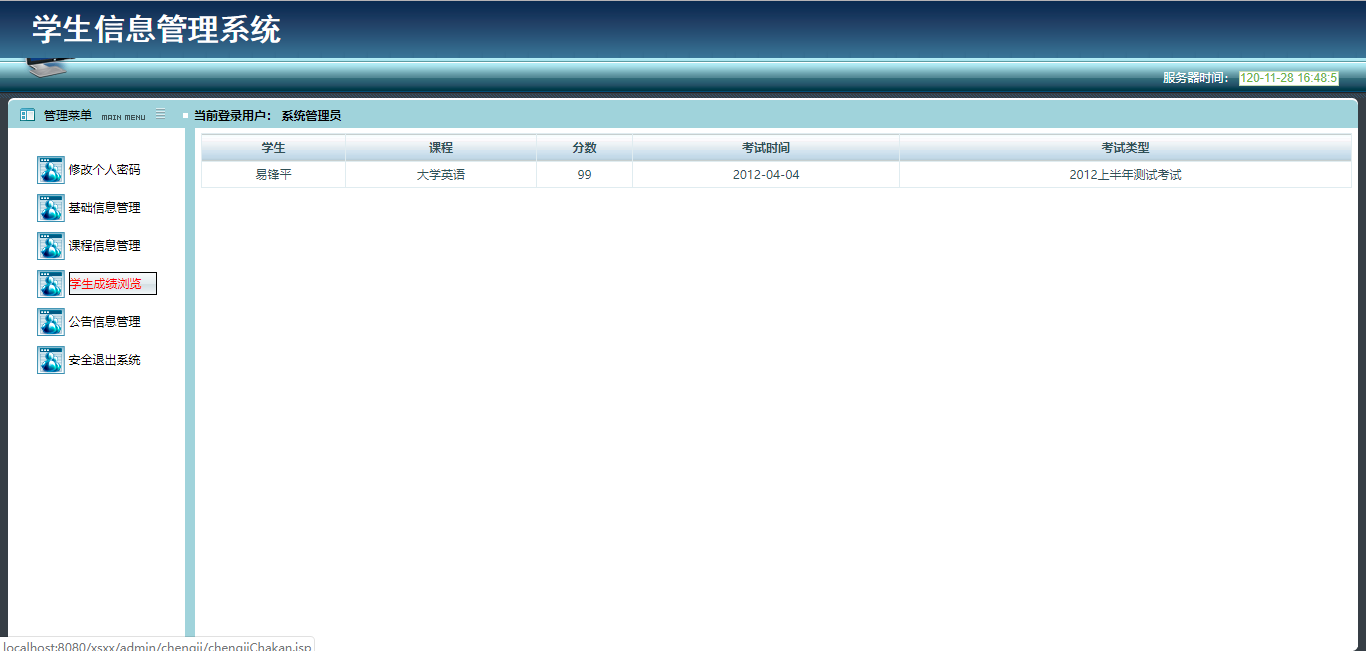
Task: Click the icon beside 公告信息管理
Action: pos(51,322)
